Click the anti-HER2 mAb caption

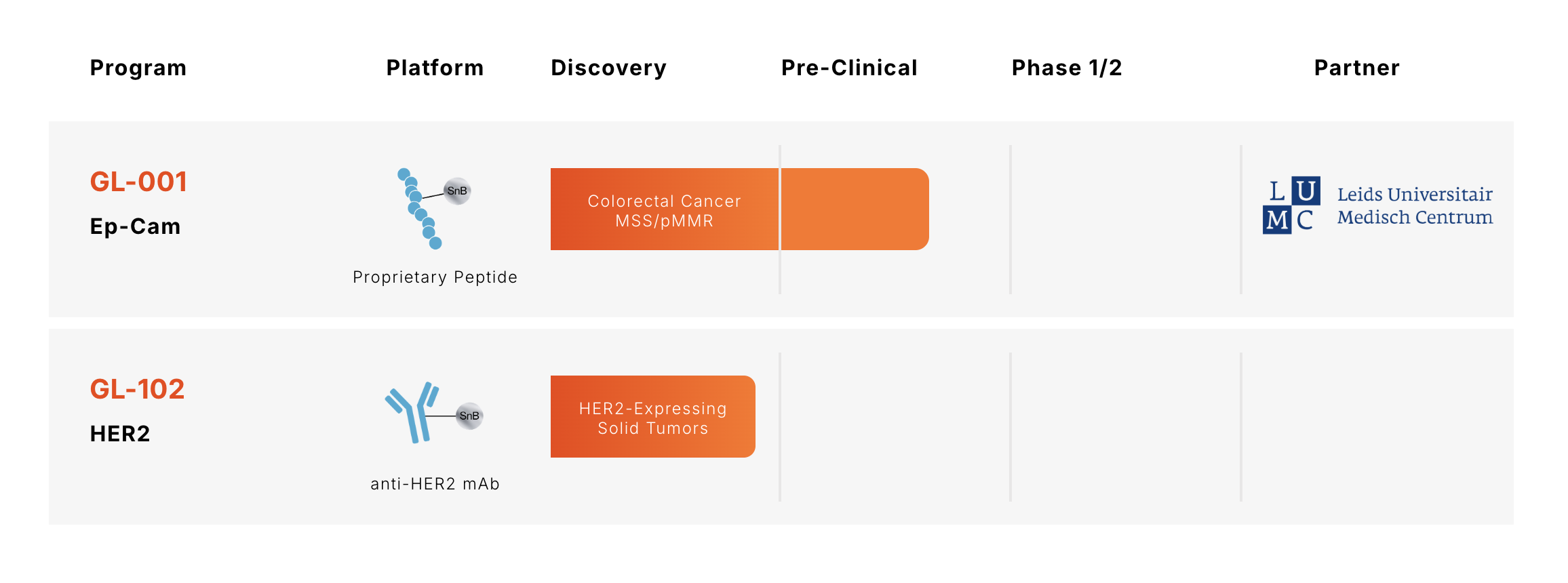(x=435, y=484)
